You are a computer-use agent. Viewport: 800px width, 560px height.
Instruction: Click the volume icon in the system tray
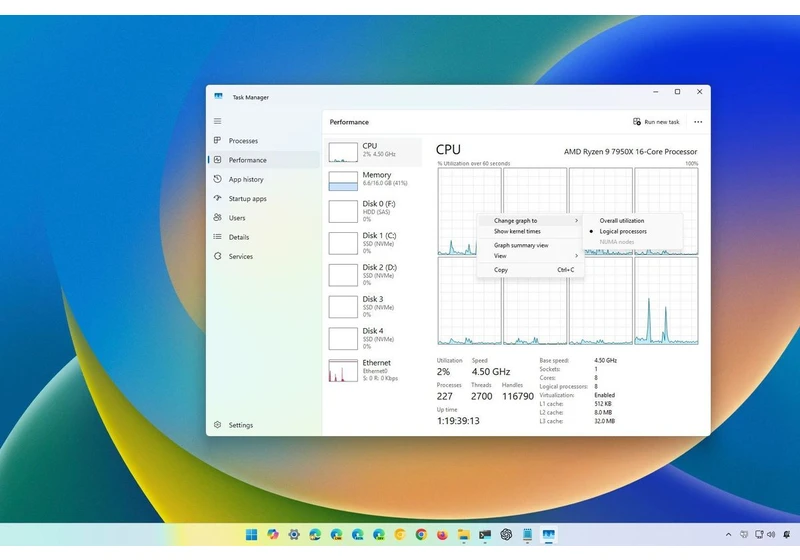(771, 534)
